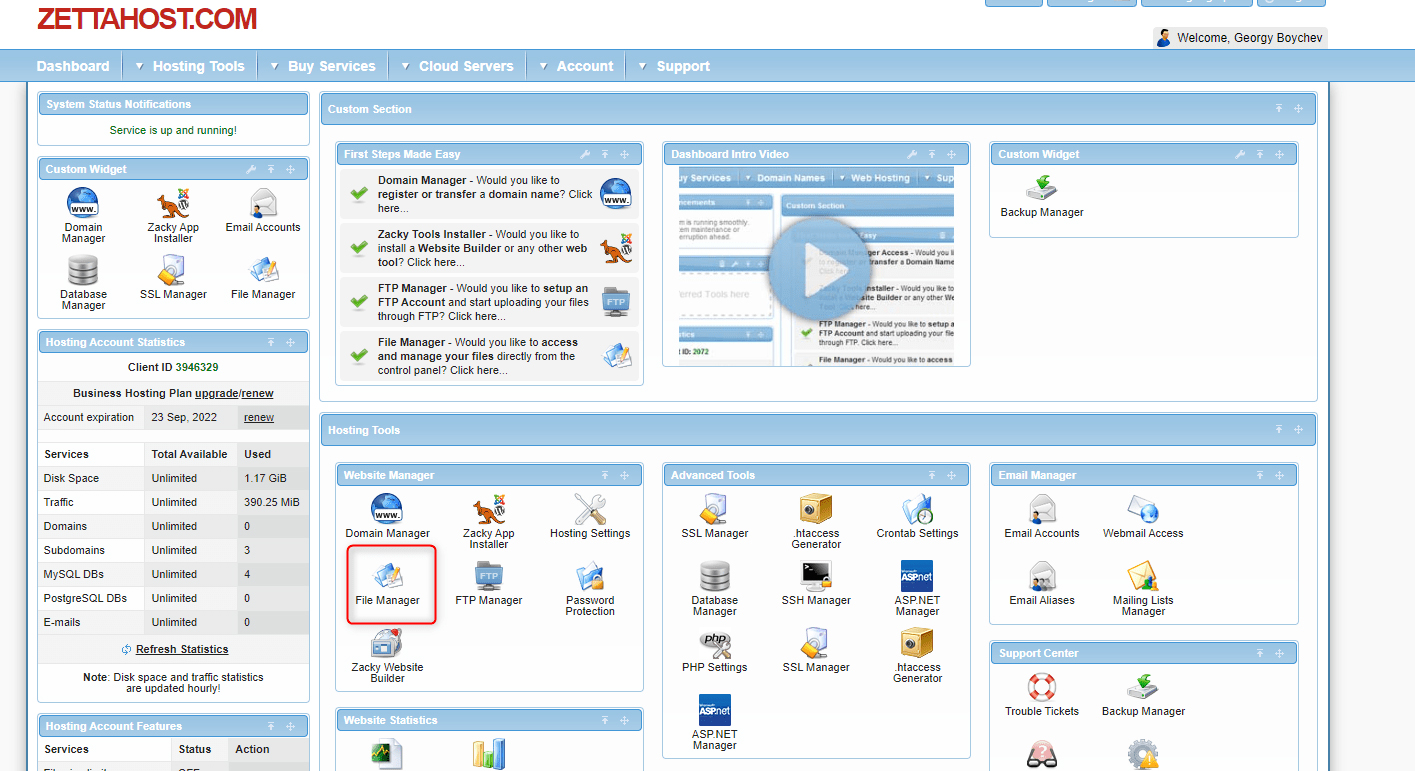Click the wrench icon on First Steps Made Easy

(585, 154)
